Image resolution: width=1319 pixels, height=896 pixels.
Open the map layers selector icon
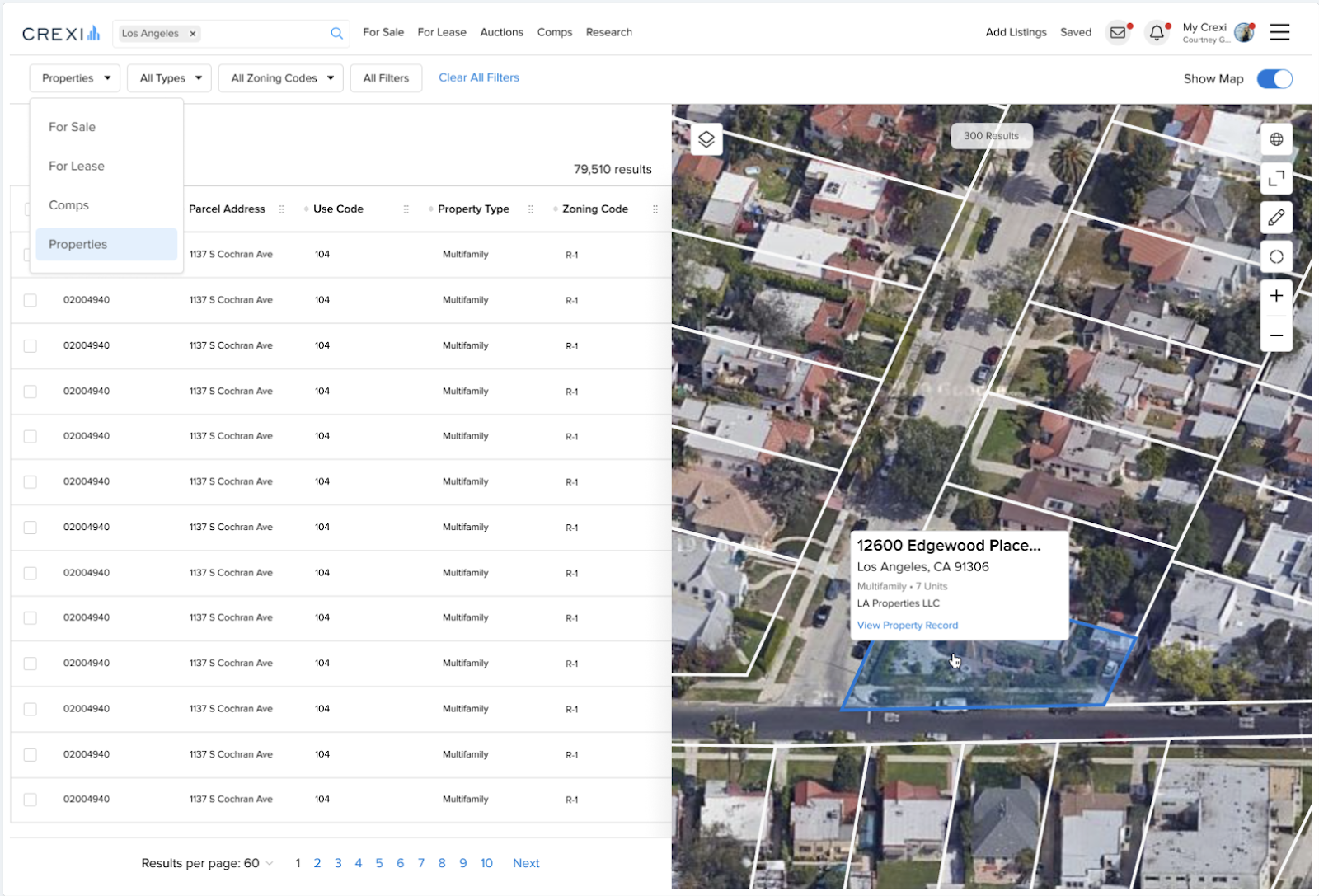705,138
